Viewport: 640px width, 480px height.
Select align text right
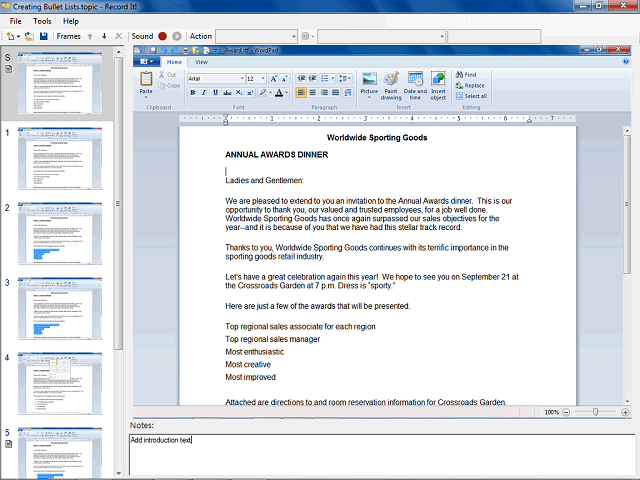point(324,93)
